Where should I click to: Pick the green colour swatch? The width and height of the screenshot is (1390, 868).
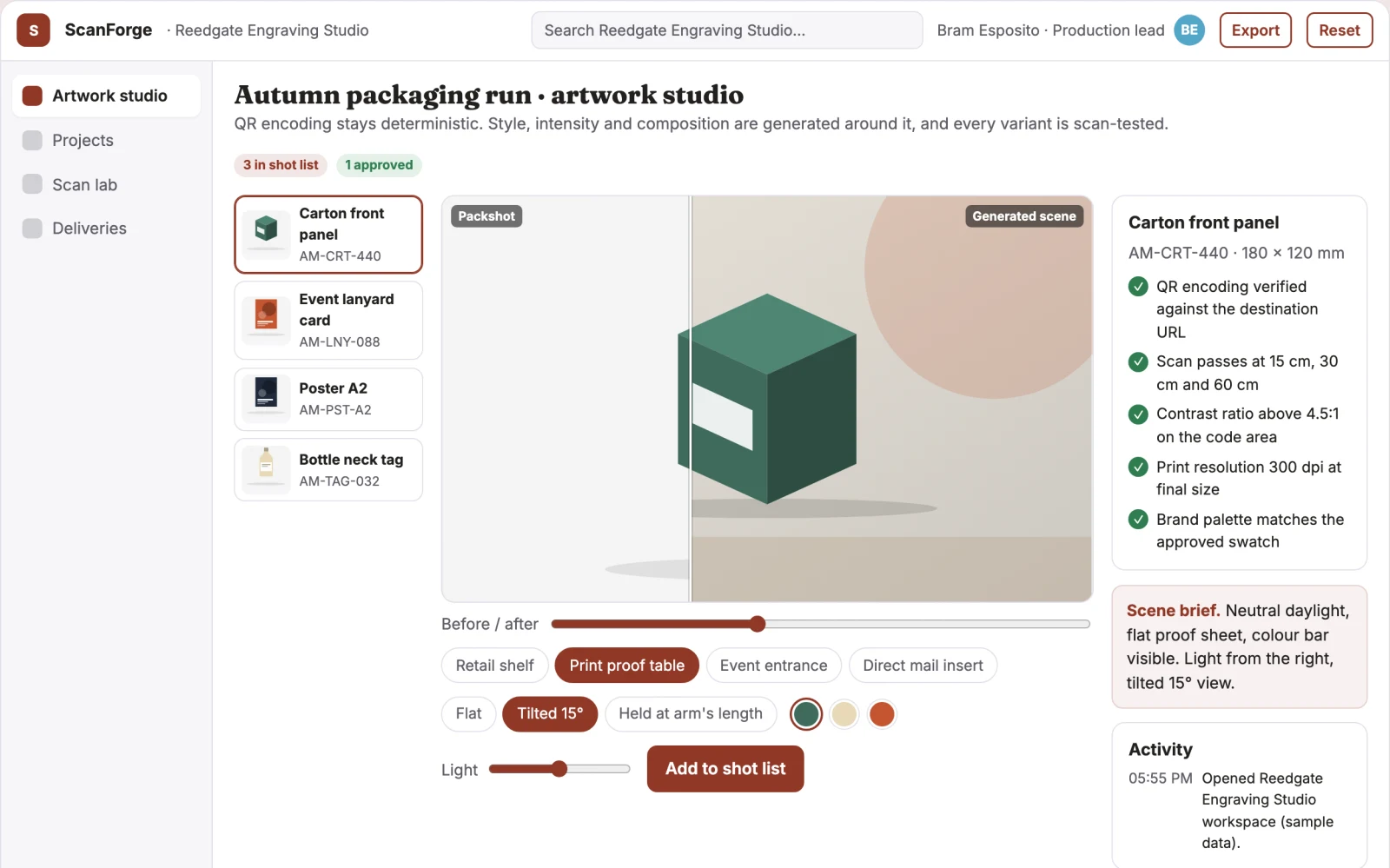[806, 714]
